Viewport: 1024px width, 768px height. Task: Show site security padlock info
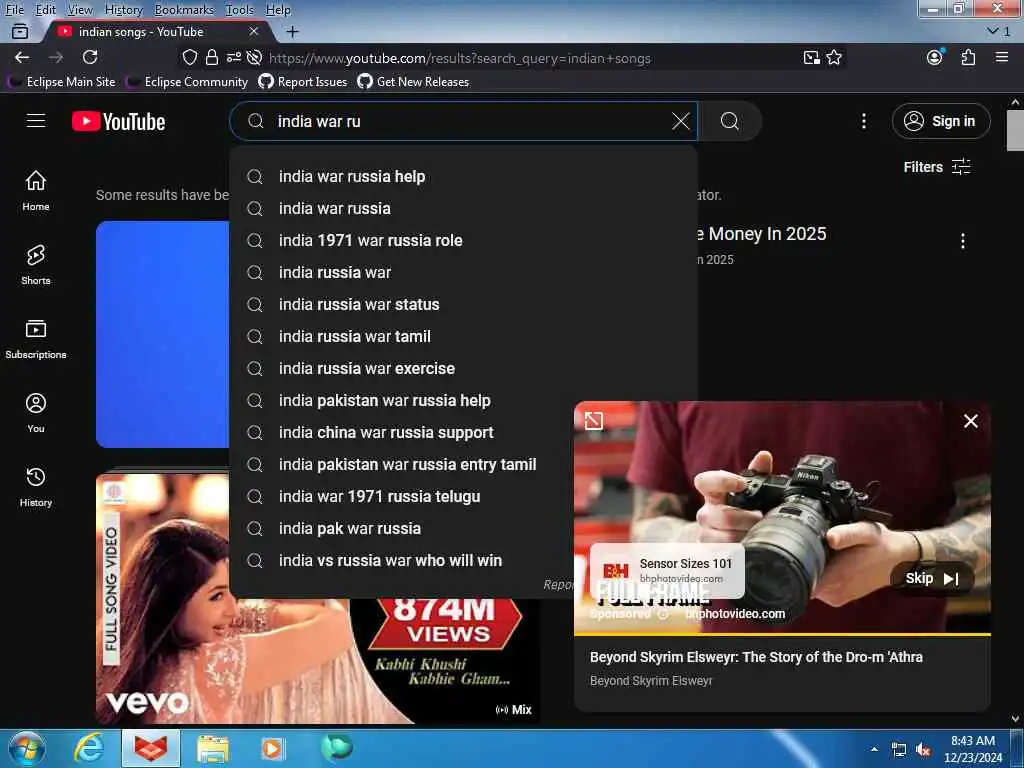point(212,57)
